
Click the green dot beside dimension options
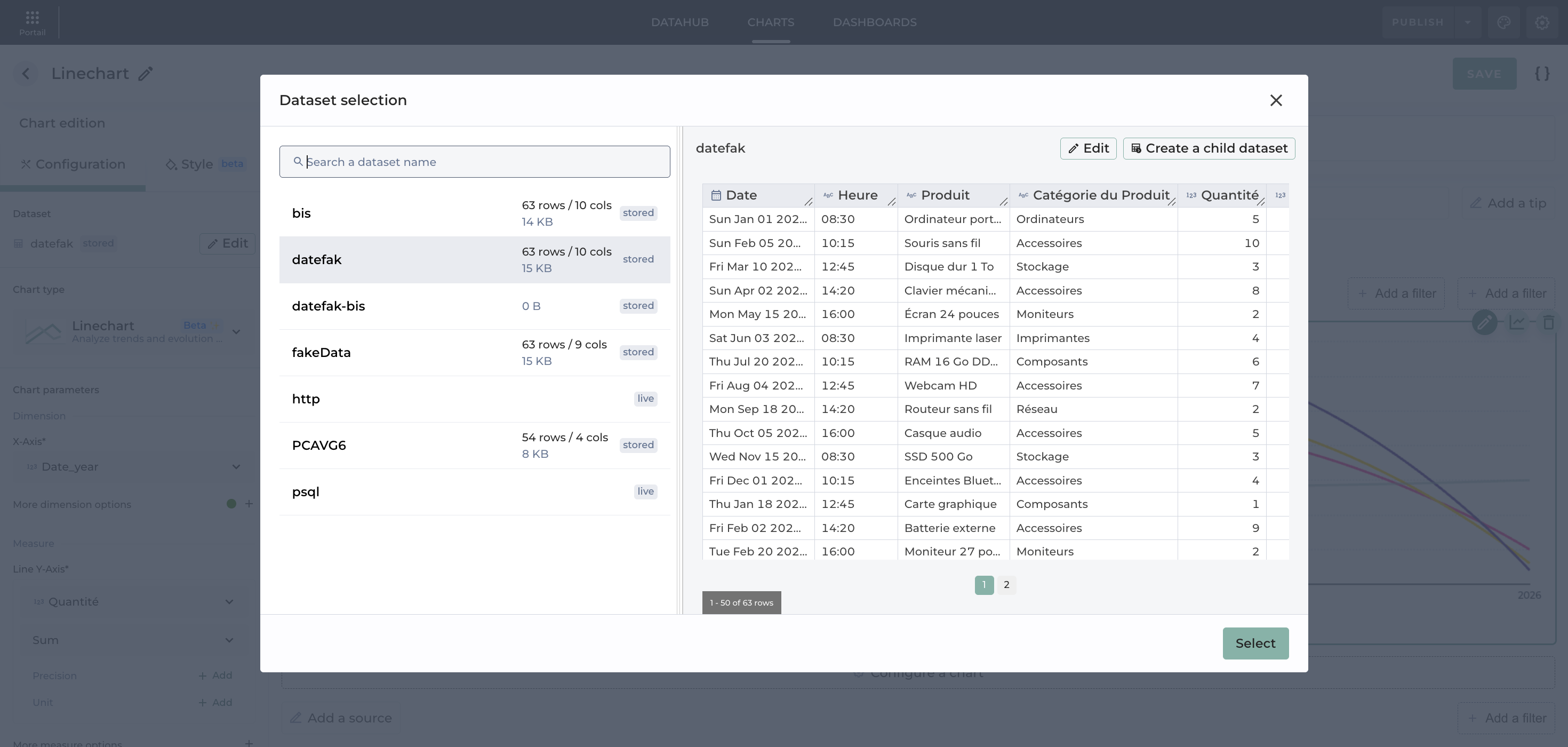(x=231, y=504)
